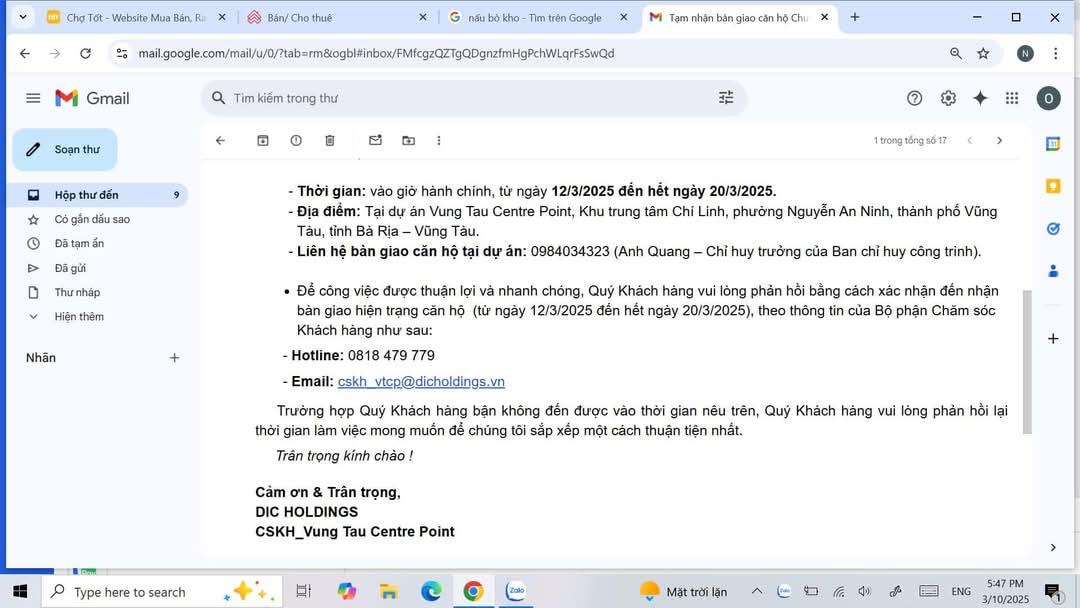The height and width of the screenshot is (608, 1080).
Task: Open Task View on taskbar
Action: point(303,591)
